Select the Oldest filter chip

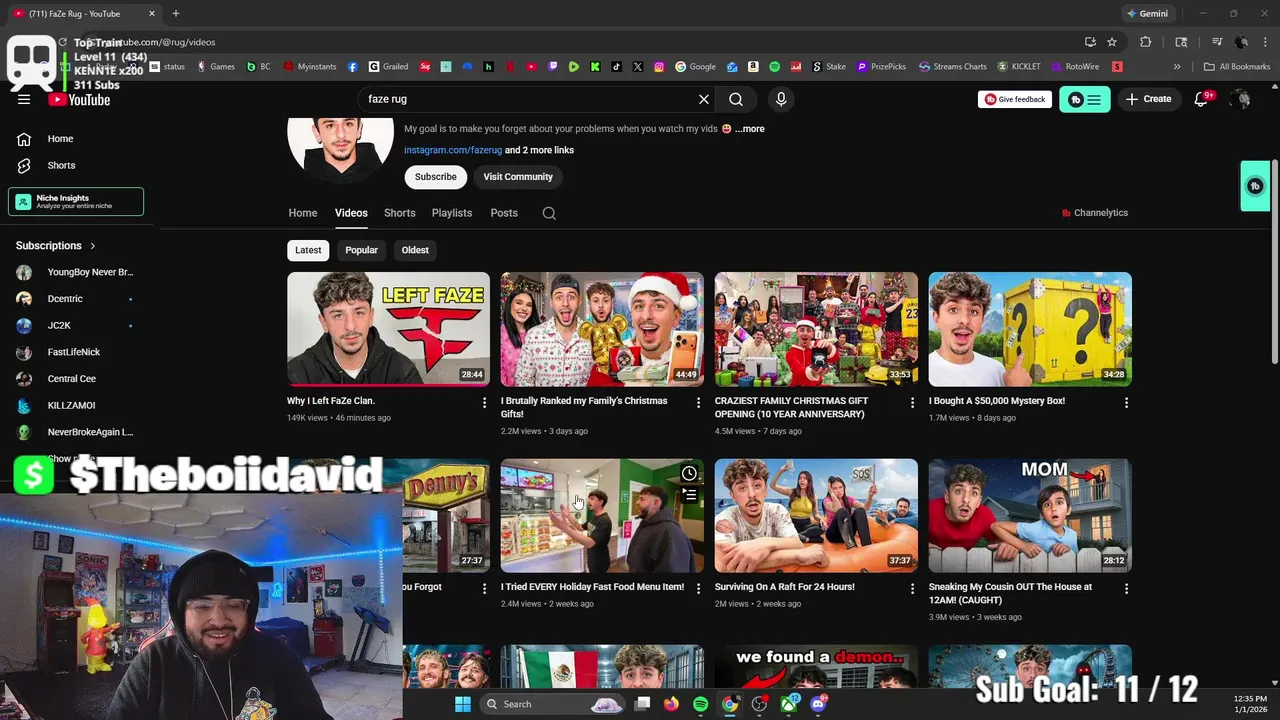coord(415,250)
